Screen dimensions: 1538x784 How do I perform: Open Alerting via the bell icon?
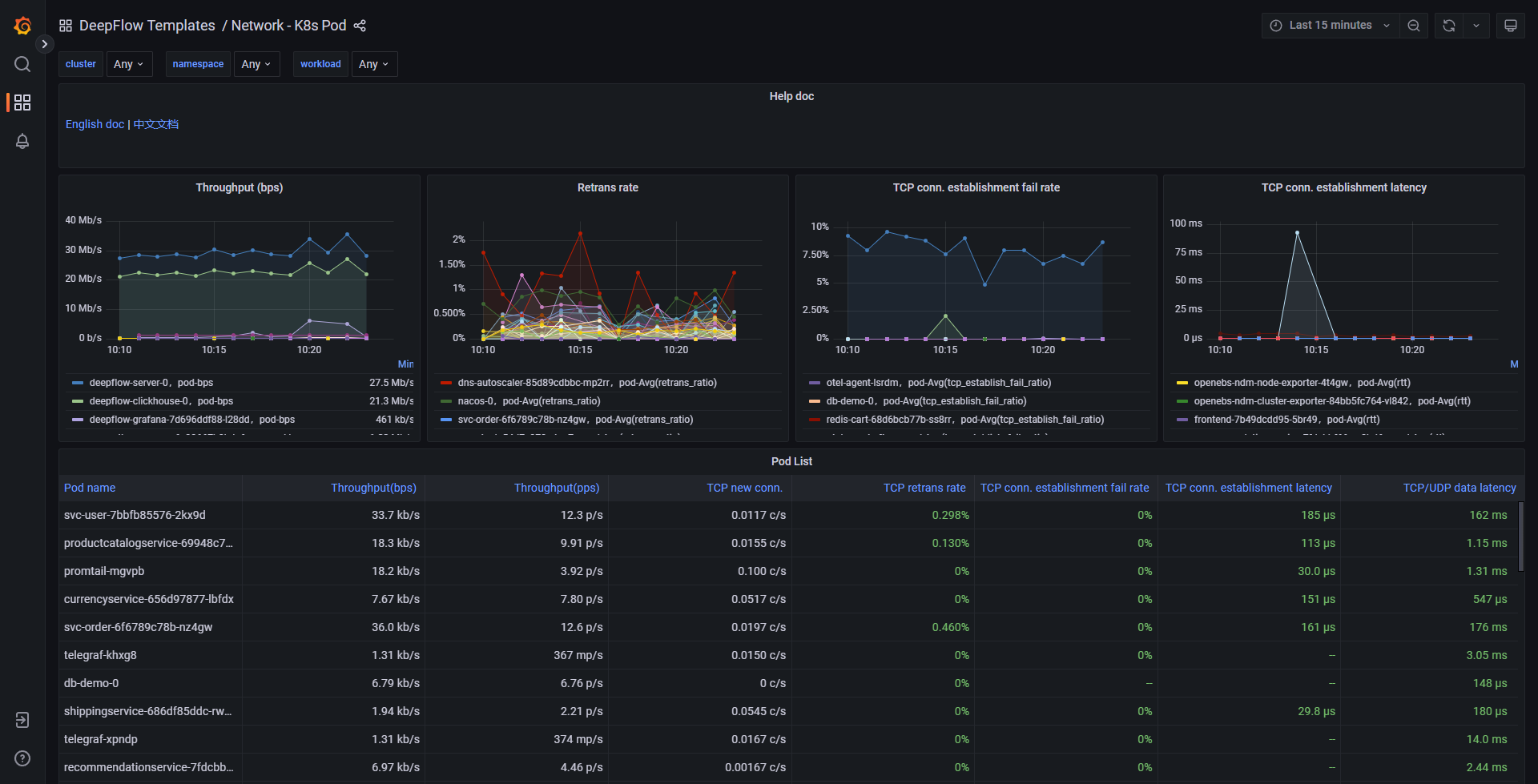point(22,141)
